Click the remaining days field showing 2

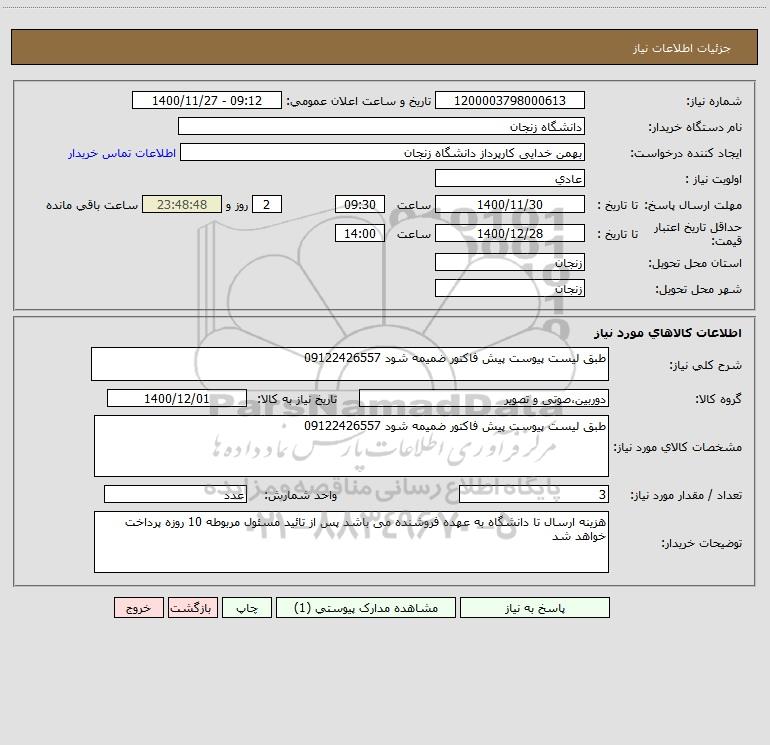[267, 204]
